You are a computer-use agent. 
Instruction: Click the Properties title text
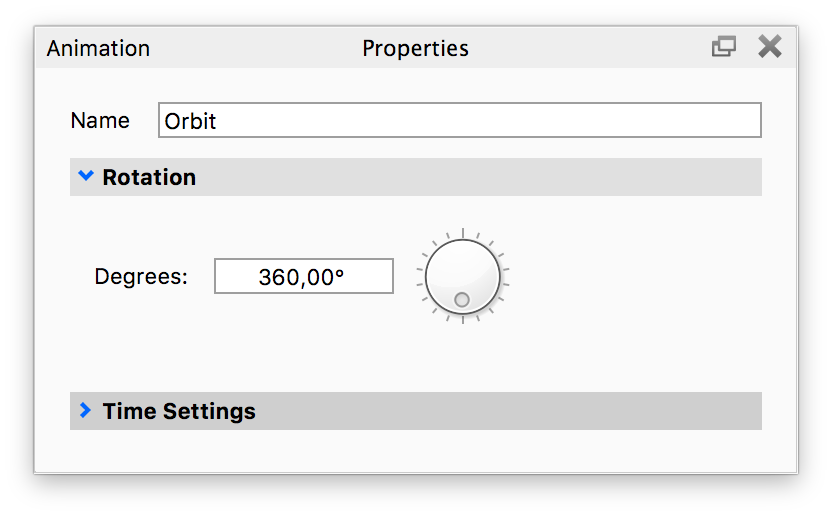[415, 48]
